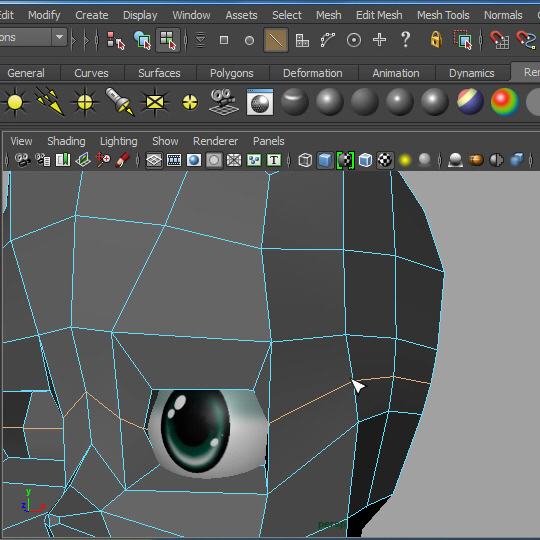Viewport: 540px width, 540px height.
Task: Open the Assets menu
Action: (241, 15)
